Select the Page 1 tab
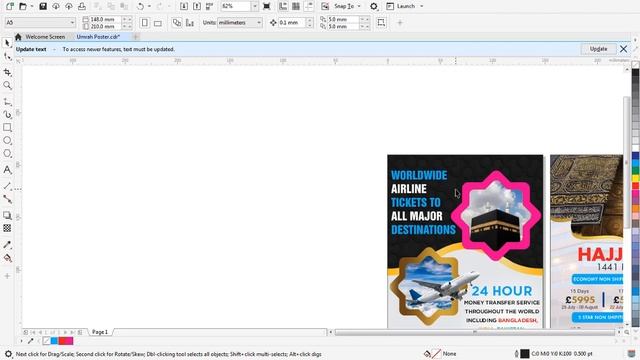The height and width of the screenshot is (360, 640). click(100, 332)
